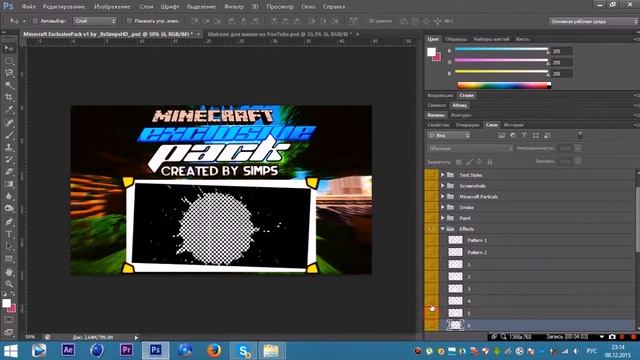
Task: Open the Файл menu
Action: tap(29, 7)
